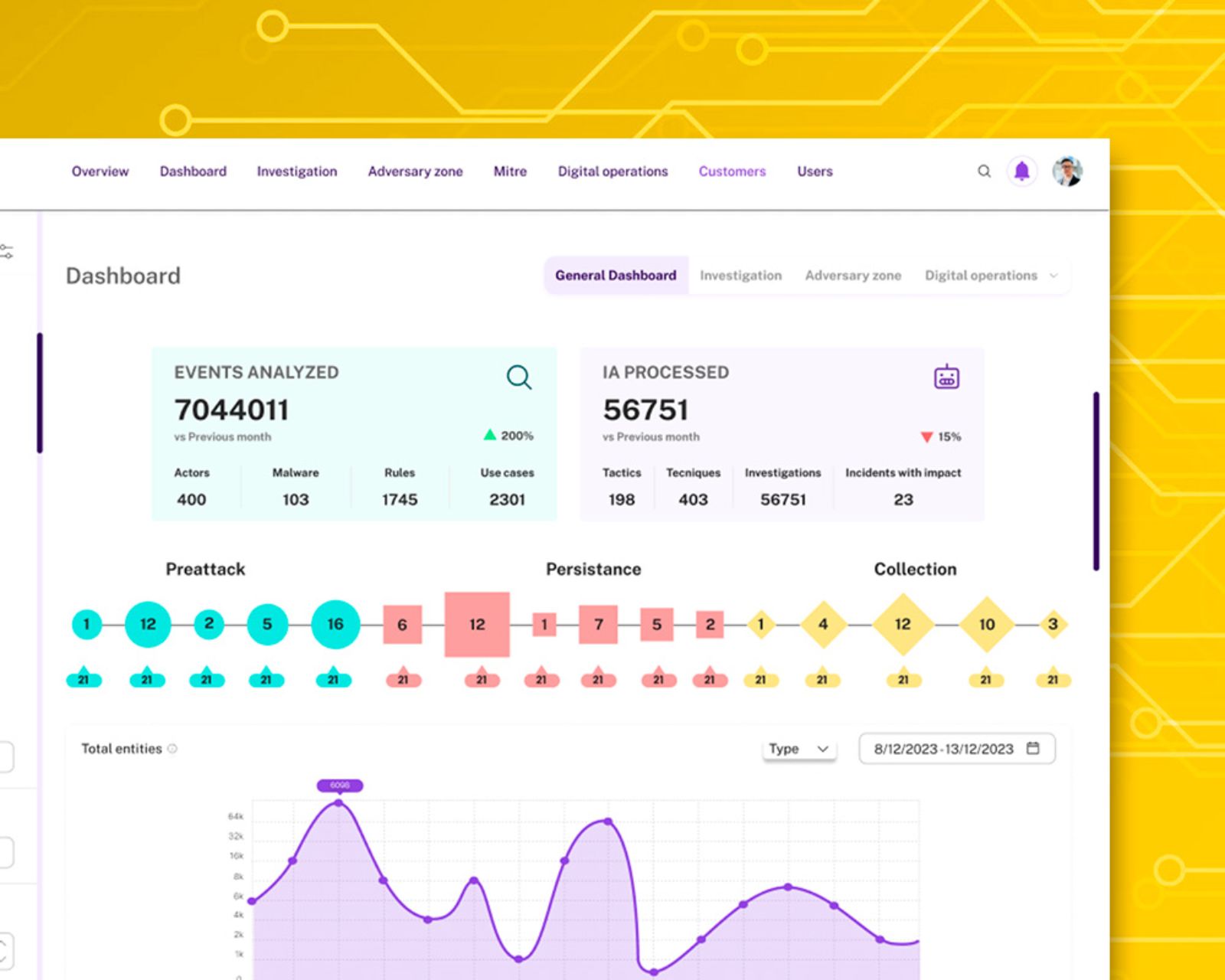The height and width of the screenshot is (980, 1225).
Task: Select the large pink Persistance square 12
Action: pyautogui.click(x=477, y=624)
